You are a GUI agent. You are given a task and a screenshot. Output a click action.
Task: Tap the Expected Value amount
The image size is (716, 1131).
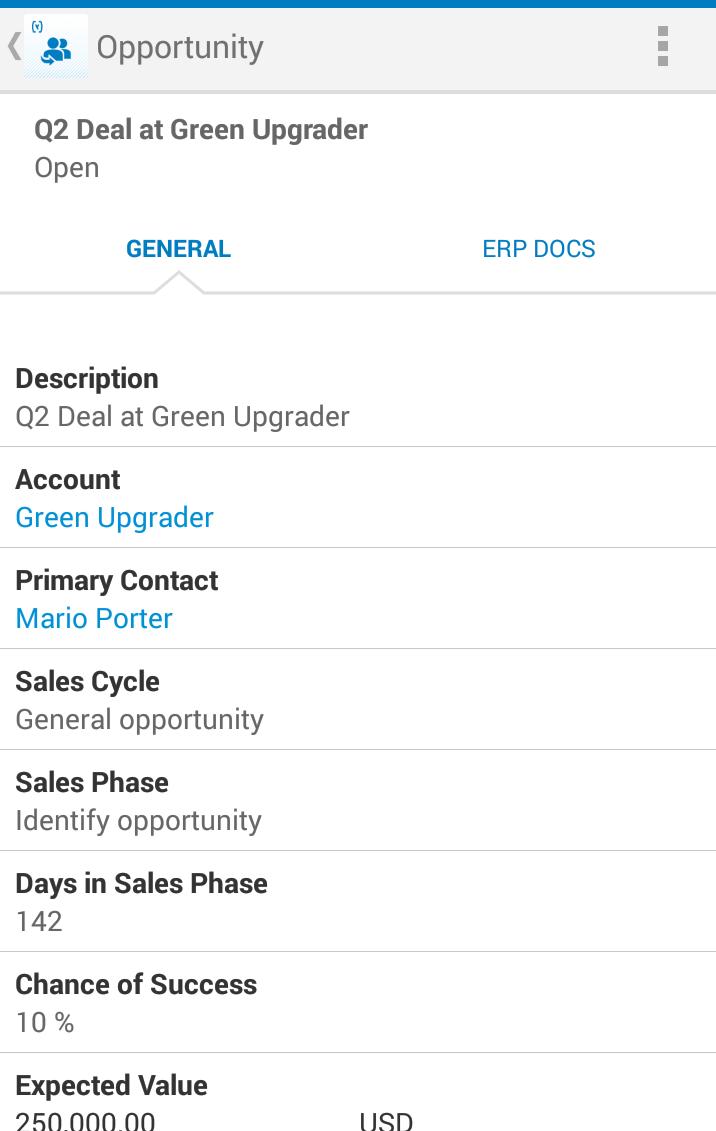click(84, 1120)
